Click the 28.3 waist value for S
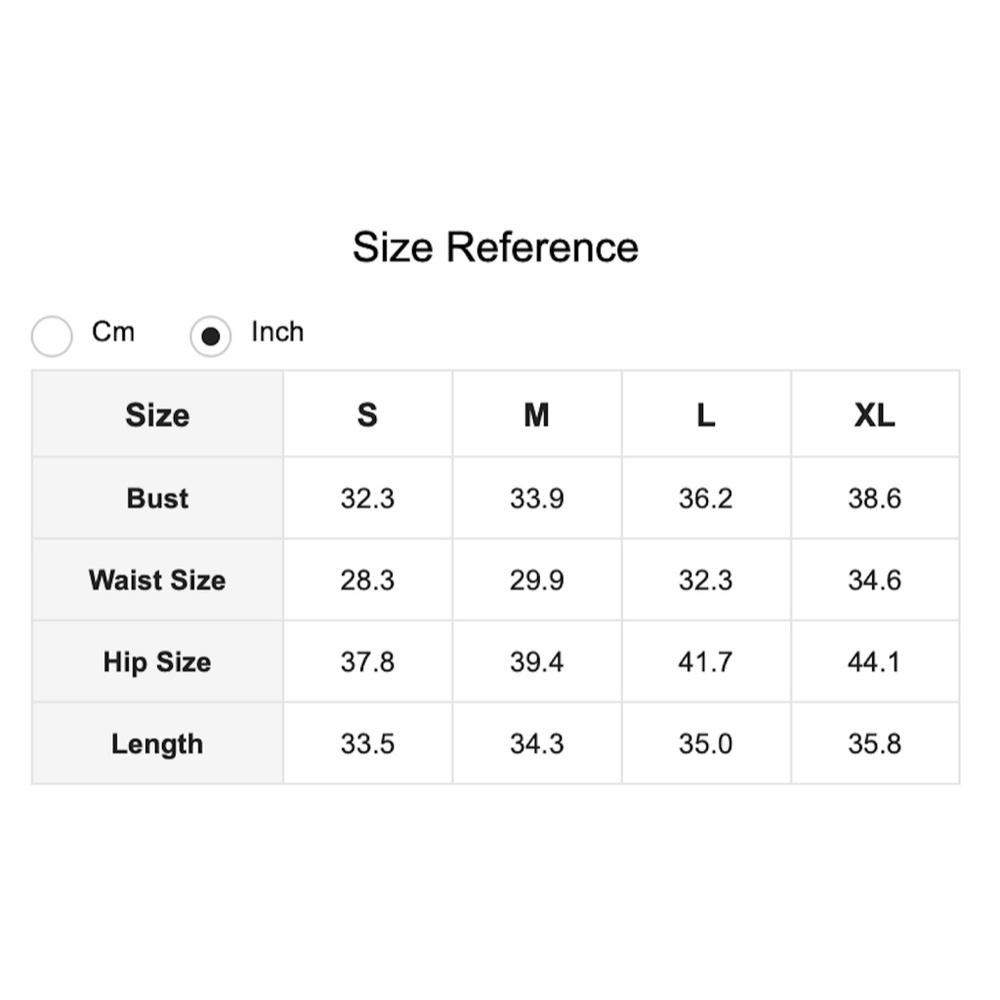This screenshot has height=1000, width=1000. (367, 580)
